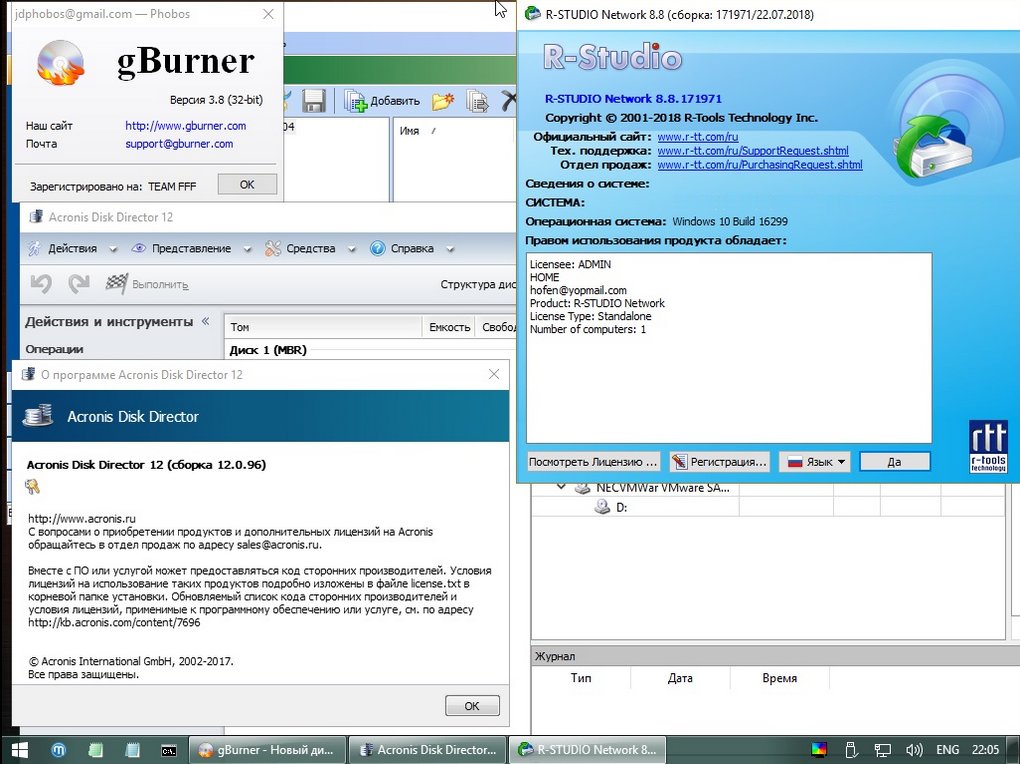The width and height of the screenshot is (1020, 764).
Task: Close the gBurner about dialog
Action: 268,14
